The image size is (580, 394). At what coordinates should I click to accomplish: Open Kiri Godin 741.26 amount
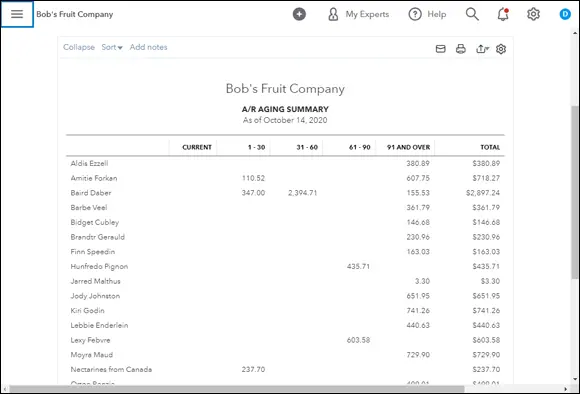coord(418,311)
